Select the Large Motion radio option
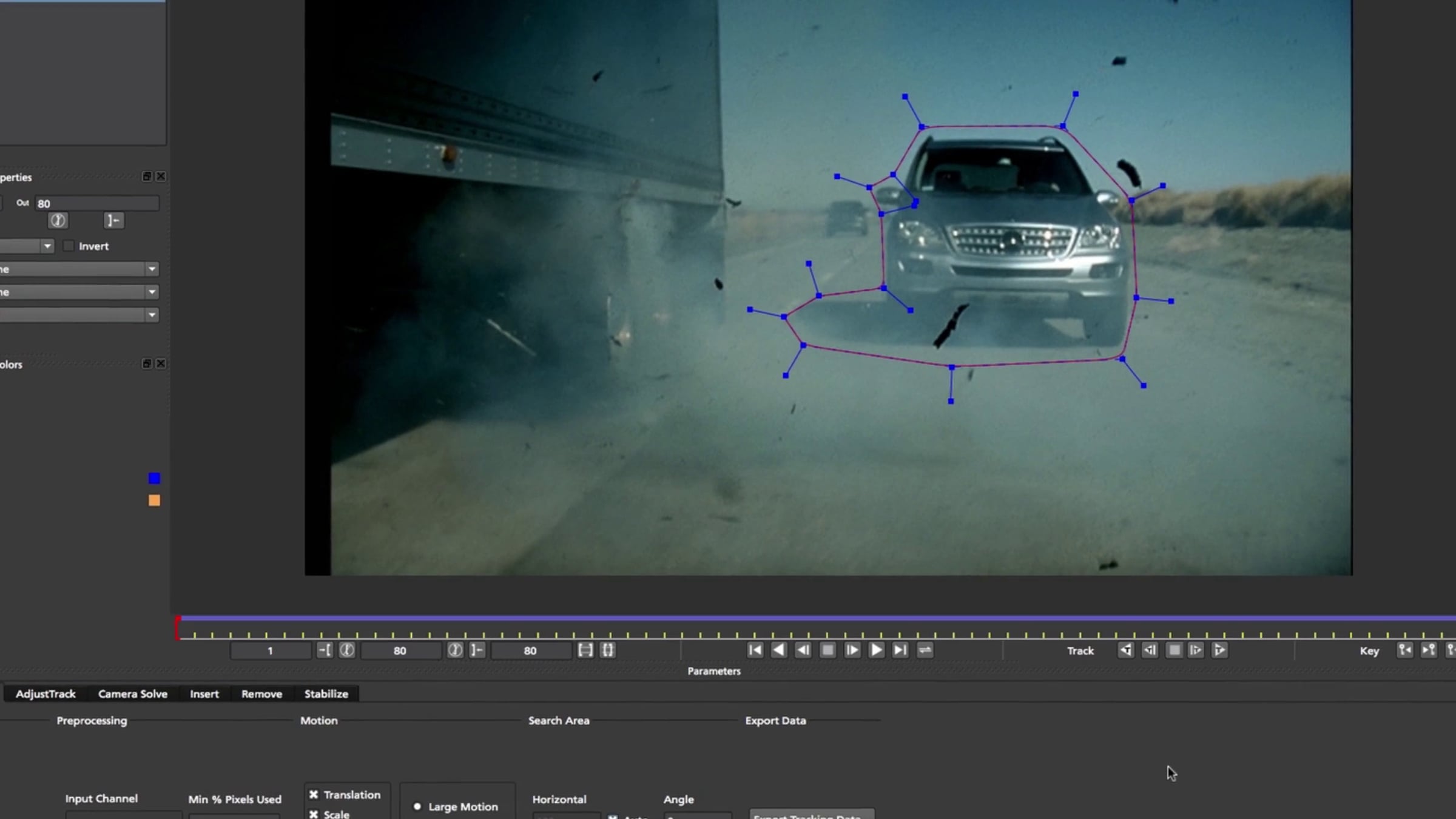 click(x=417, y=806)
